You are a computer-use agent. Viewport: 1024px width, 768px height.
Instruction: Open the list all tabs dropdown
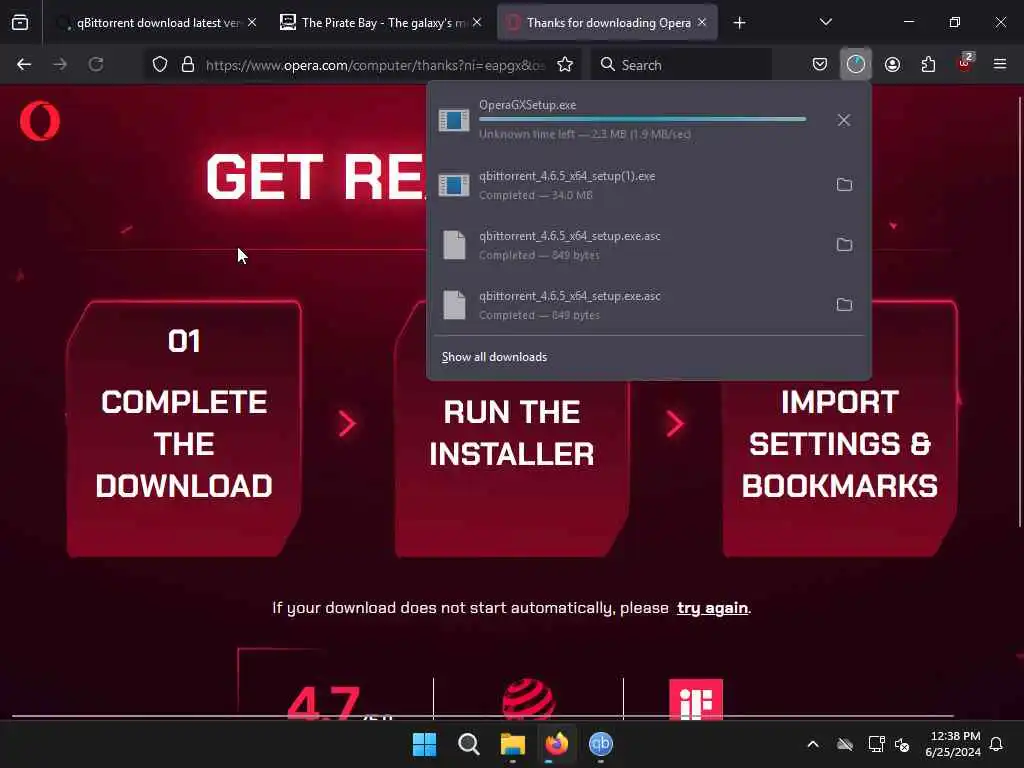[825, 23]
